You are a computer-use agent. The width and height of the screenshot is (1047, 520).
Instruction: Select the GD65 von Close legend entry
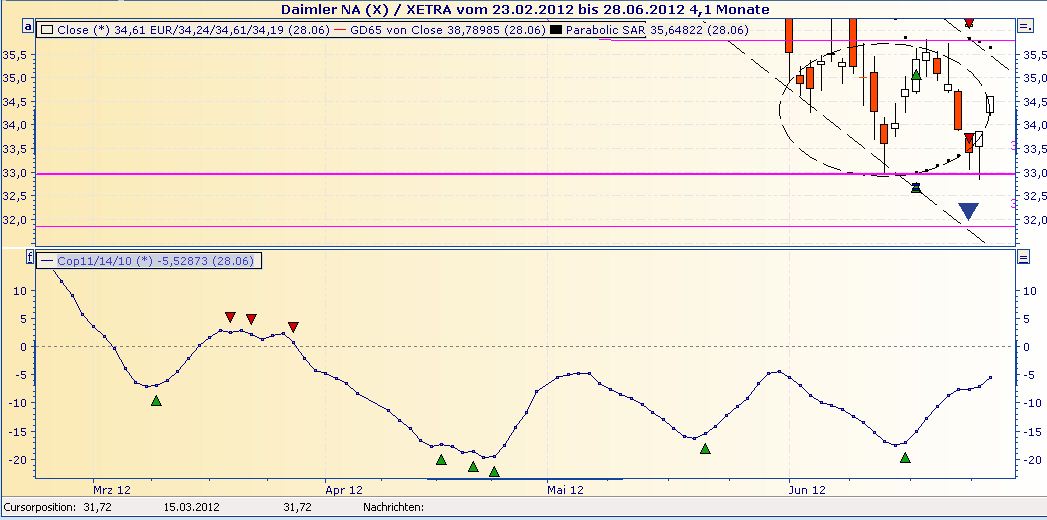point(441,30)
